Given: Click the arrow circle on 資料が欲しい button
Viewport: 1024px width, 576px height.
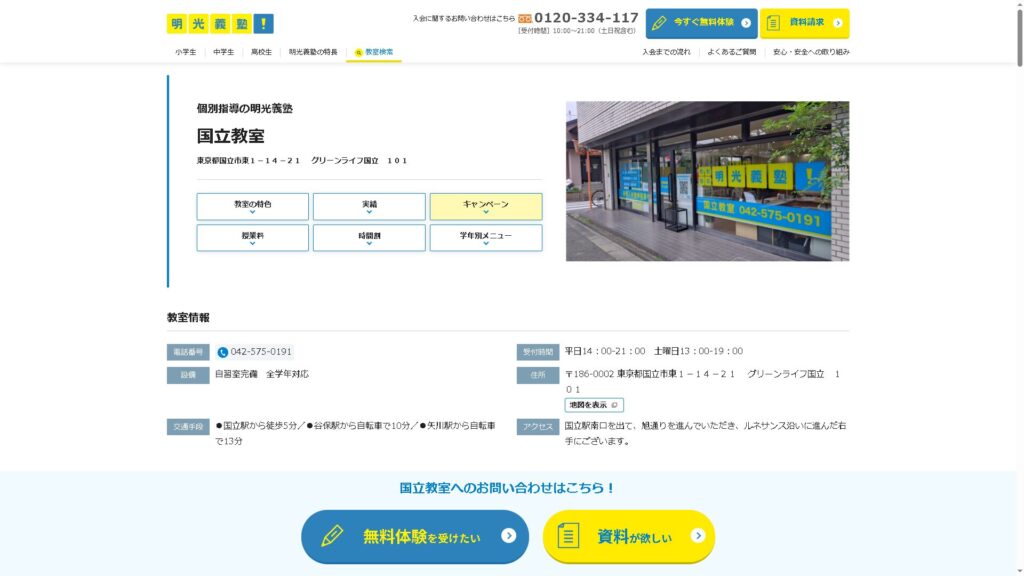Looking at the screenshot, I should coord(697,536).
